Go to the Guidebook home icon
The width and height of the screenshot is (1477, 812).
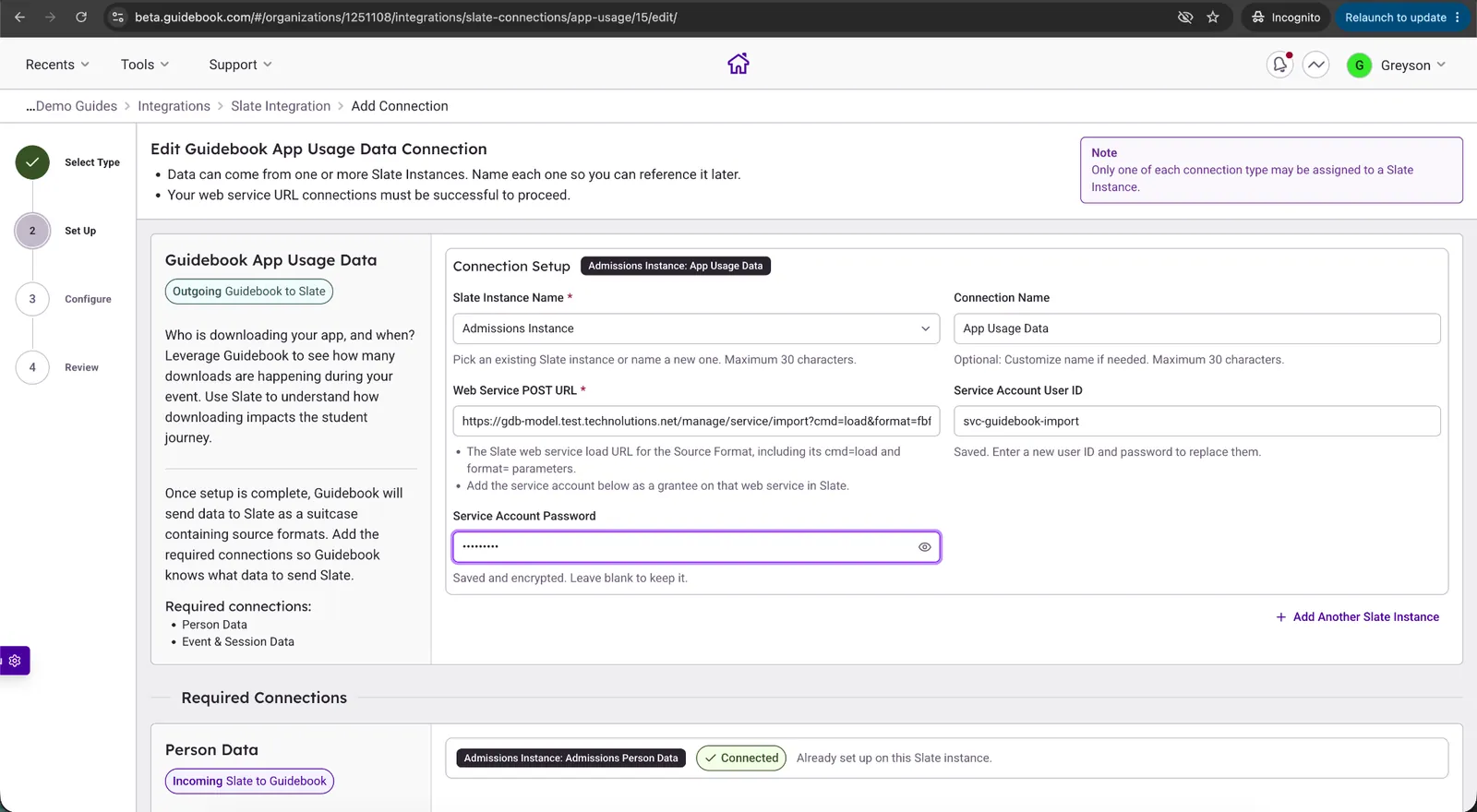[738, 64]
